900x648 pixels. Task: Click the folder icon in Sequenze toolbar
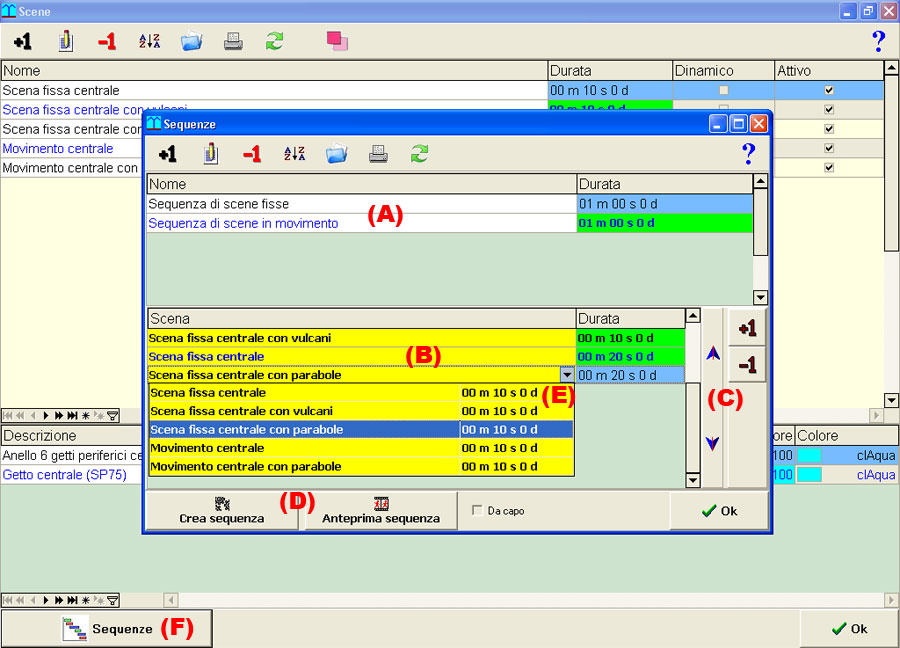336,154
